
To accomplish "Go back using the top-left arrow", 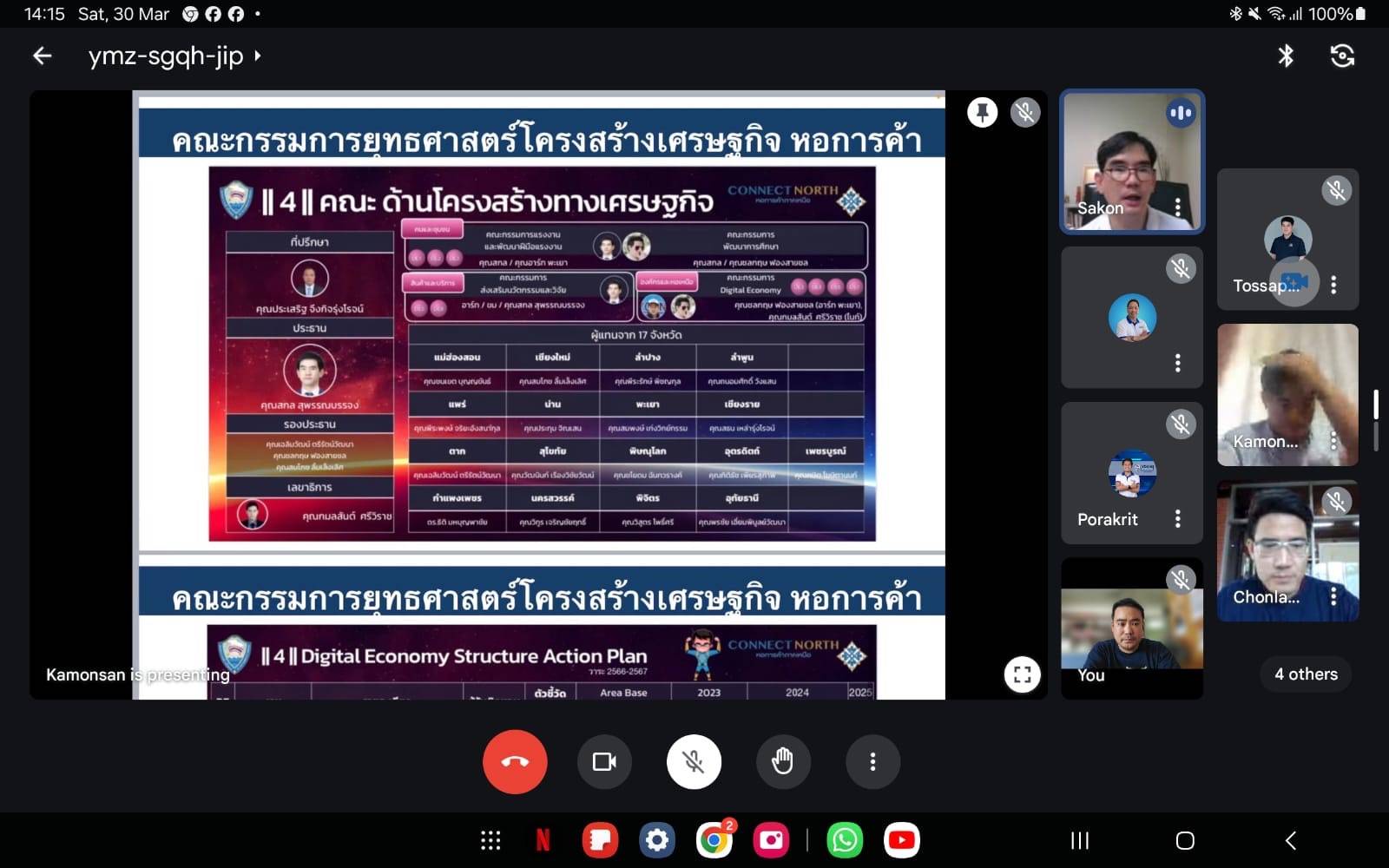I will [42, 56].
